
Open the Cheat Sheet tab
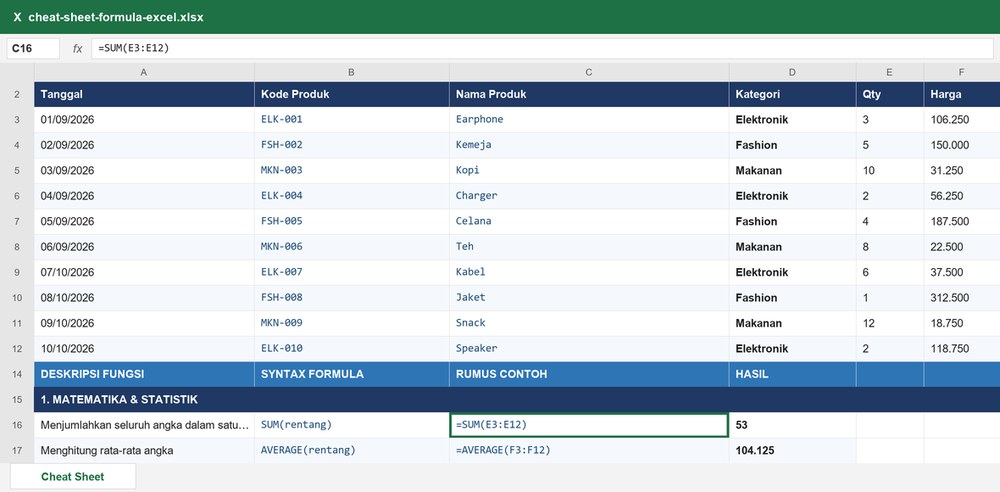[73, 477]
